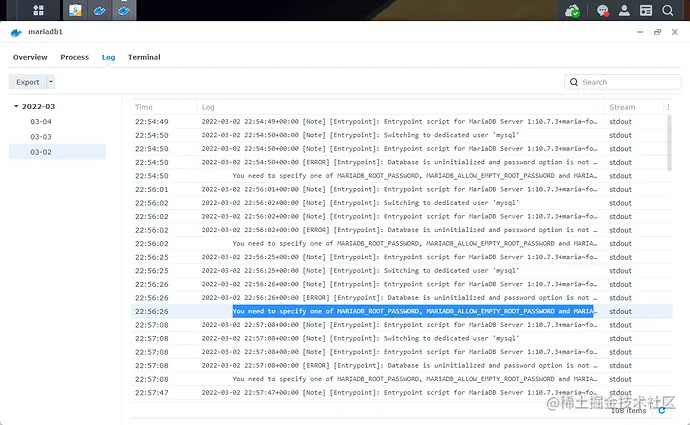Maximize the mariadb1 window

(x=657, y=32)
